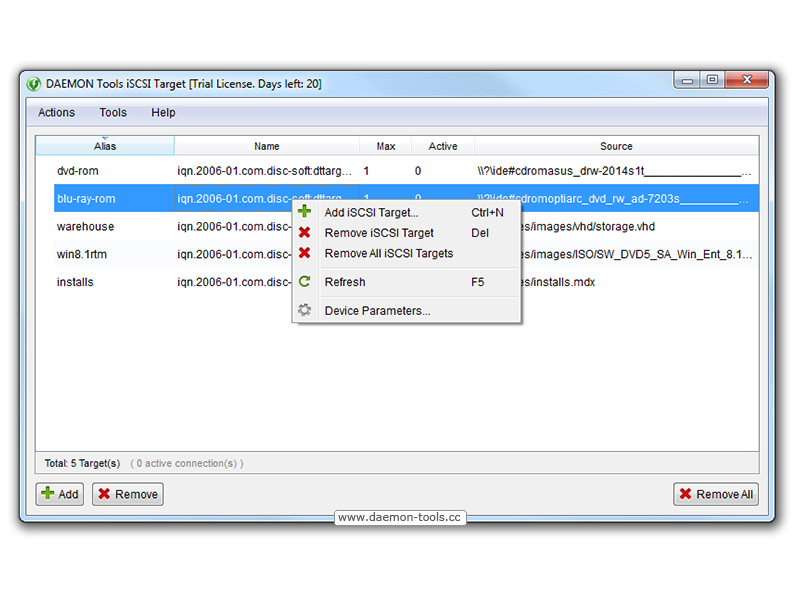Open Device Parameters... from context menu
The width and height of the screenshot is (800, 600).
click(407, 310)
